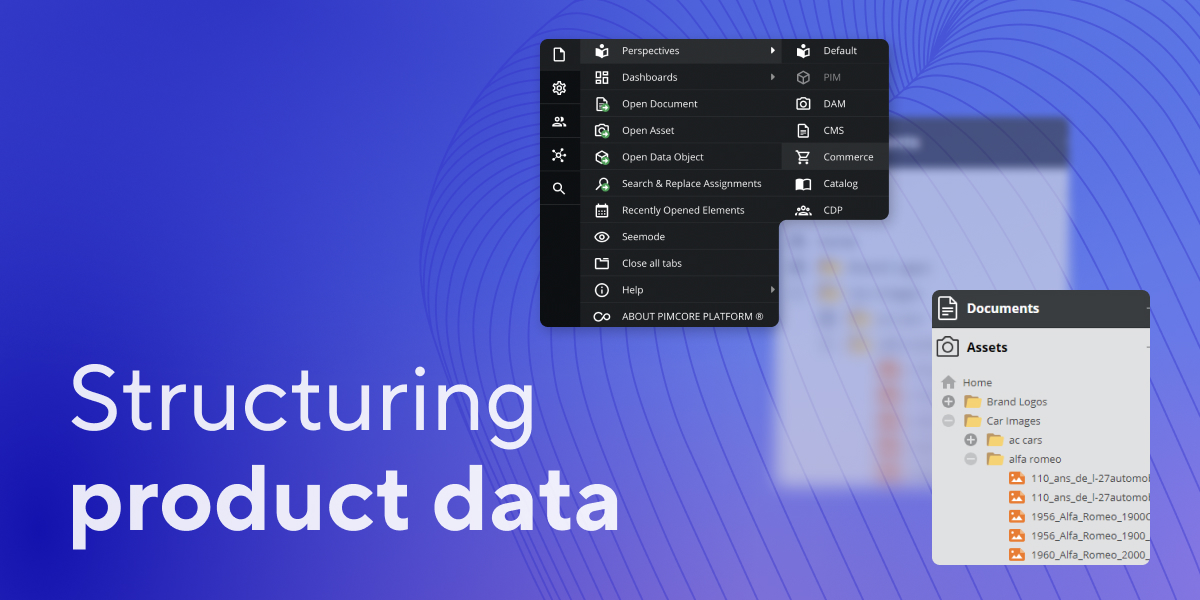Expand the ac cars folder
Viewport: 1200px width, 600px height.
tap(970, 440)
